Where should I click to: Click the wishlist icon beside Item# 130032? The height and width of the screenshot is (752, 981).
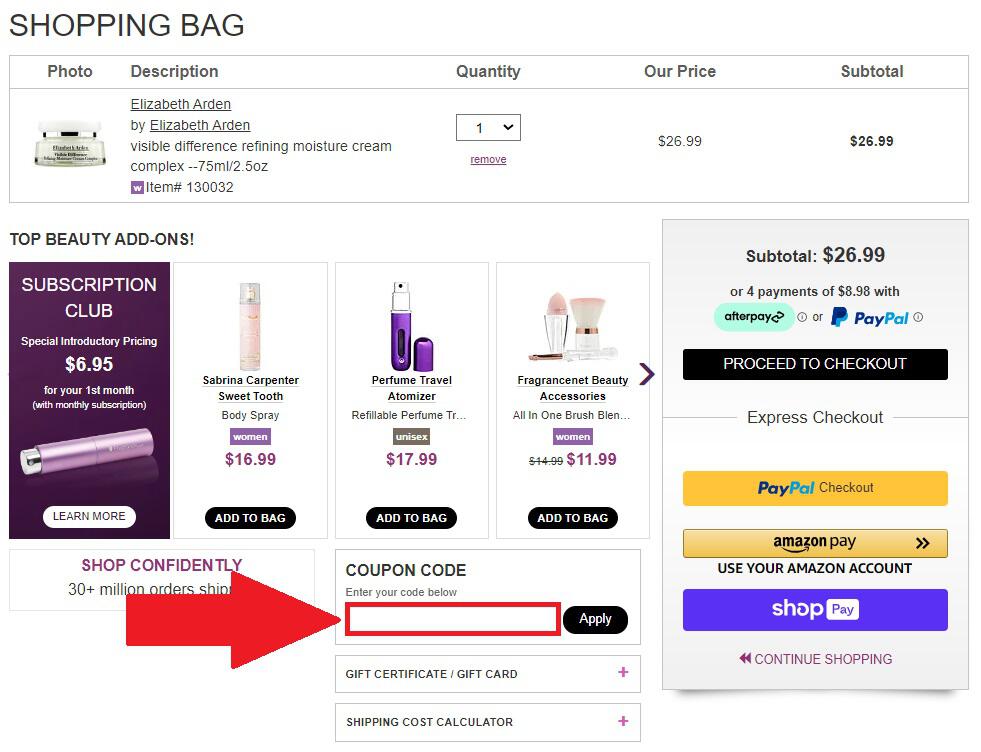click(136, 187)
